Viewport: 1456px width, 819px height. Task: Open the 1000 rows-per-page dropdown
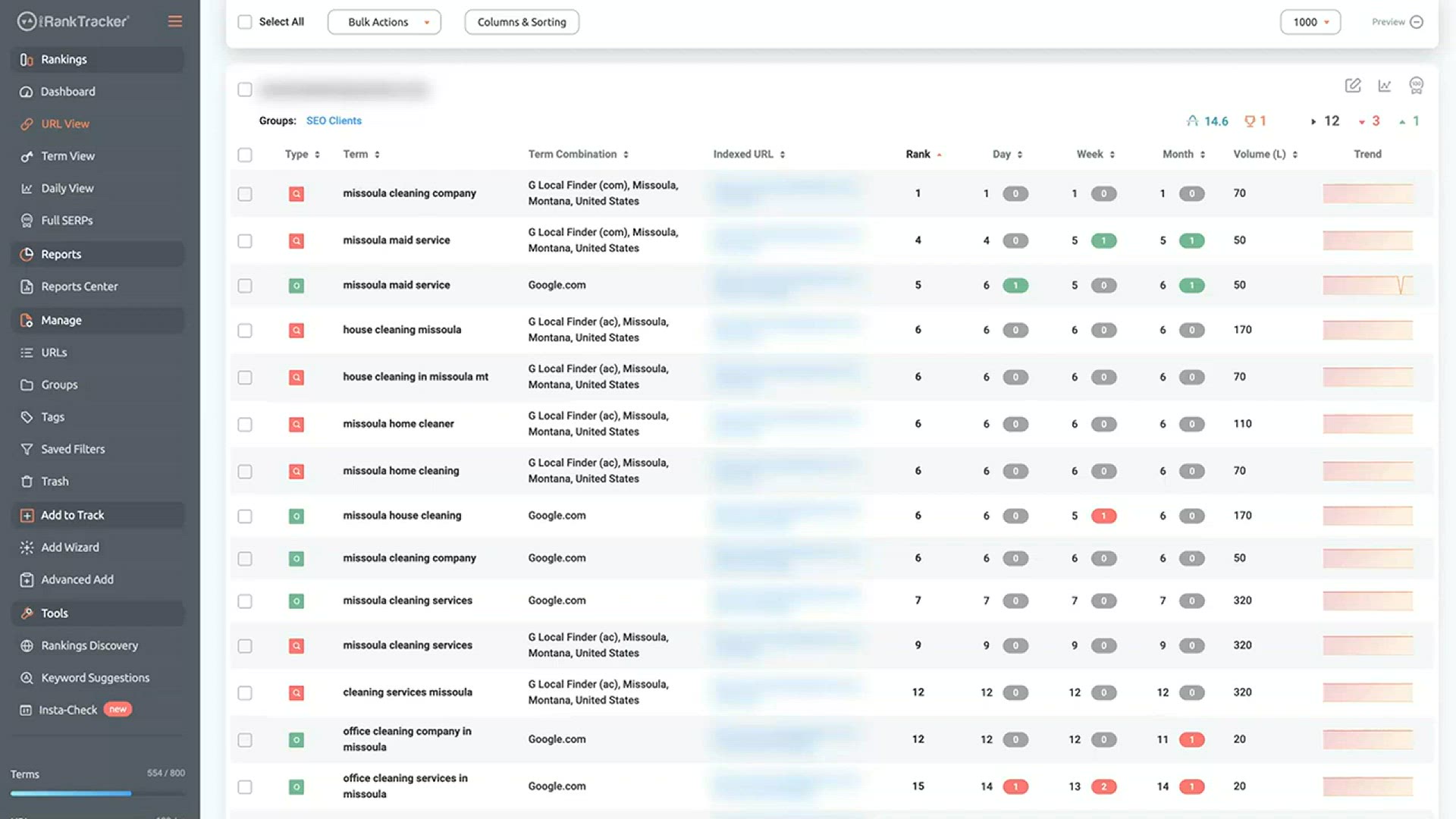click(1310, 22)
